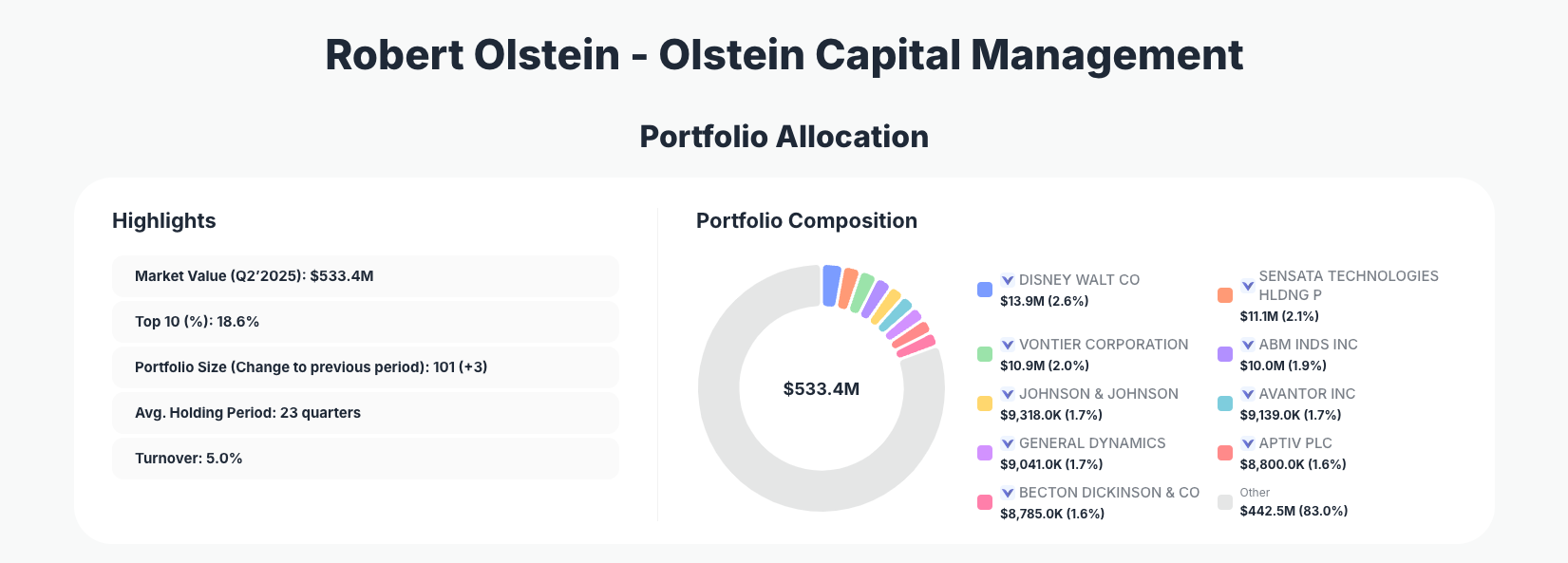This screenshot has height=563, width=1568.
Task: Click the orange Sensata Technologies legend square
Action: click(x=1224, y=295)
